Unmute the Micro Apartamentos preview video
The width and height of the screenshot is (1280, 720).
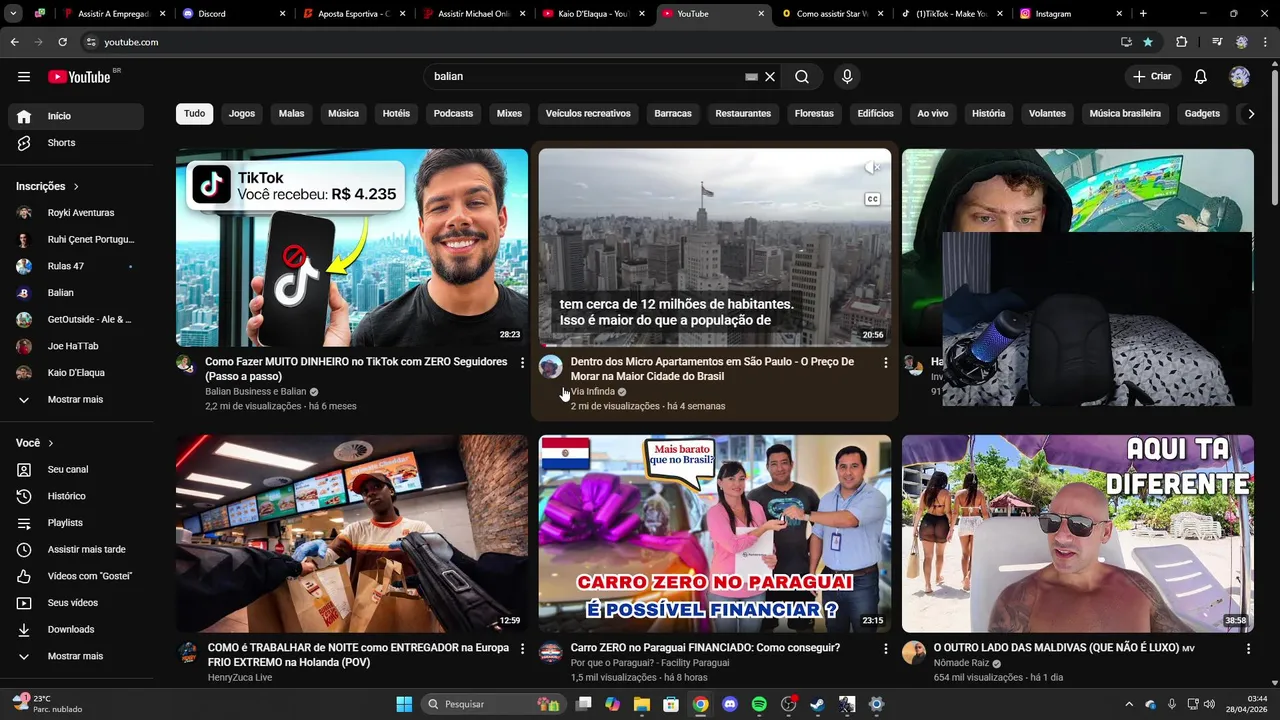point(872,167)
